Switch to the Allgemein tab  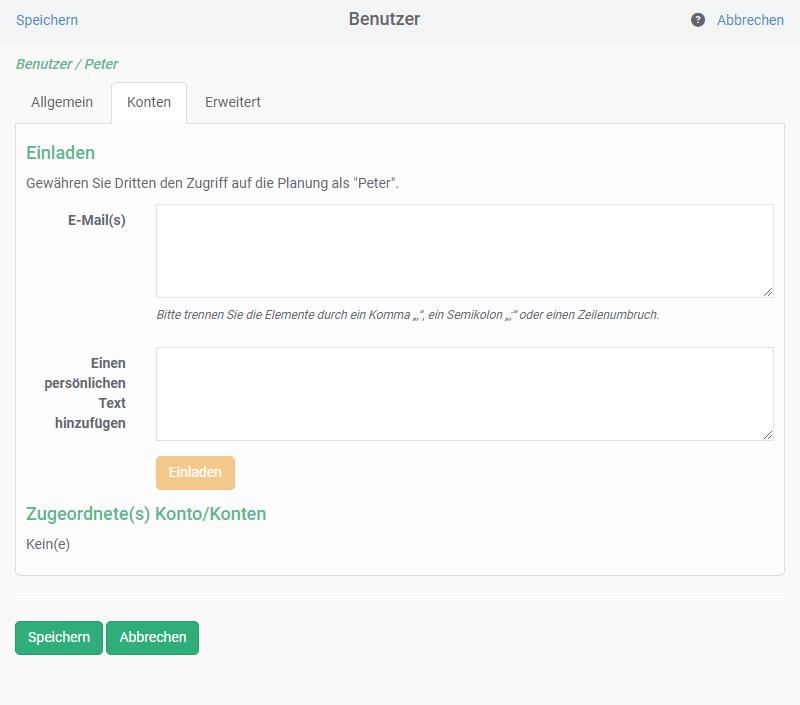point(62,102)
